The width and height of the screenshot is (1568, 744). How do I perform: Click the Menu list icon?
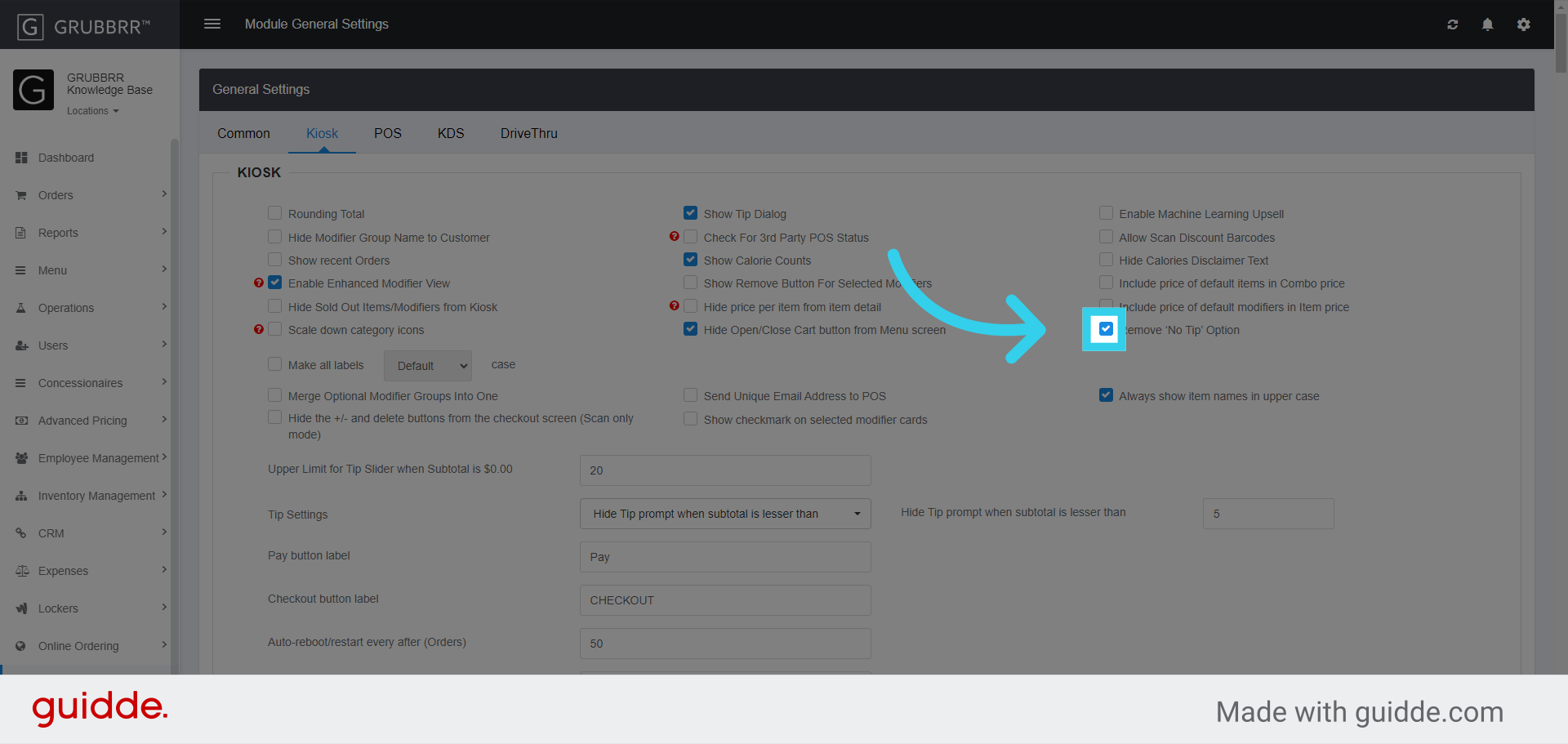[x=21, y=270]
